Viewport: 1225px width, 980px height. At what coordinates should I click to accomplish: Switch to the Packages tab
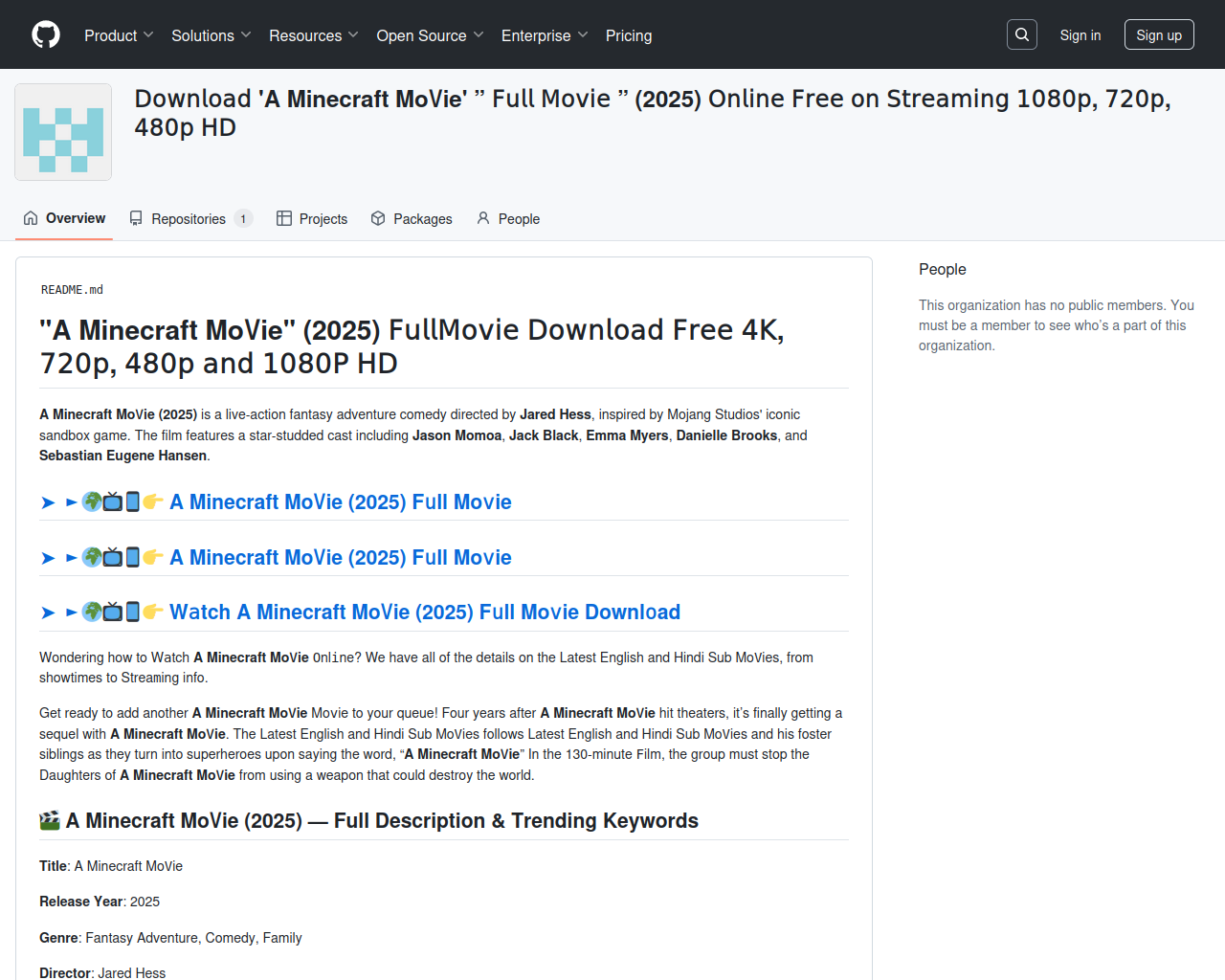(x=412, y=218)
